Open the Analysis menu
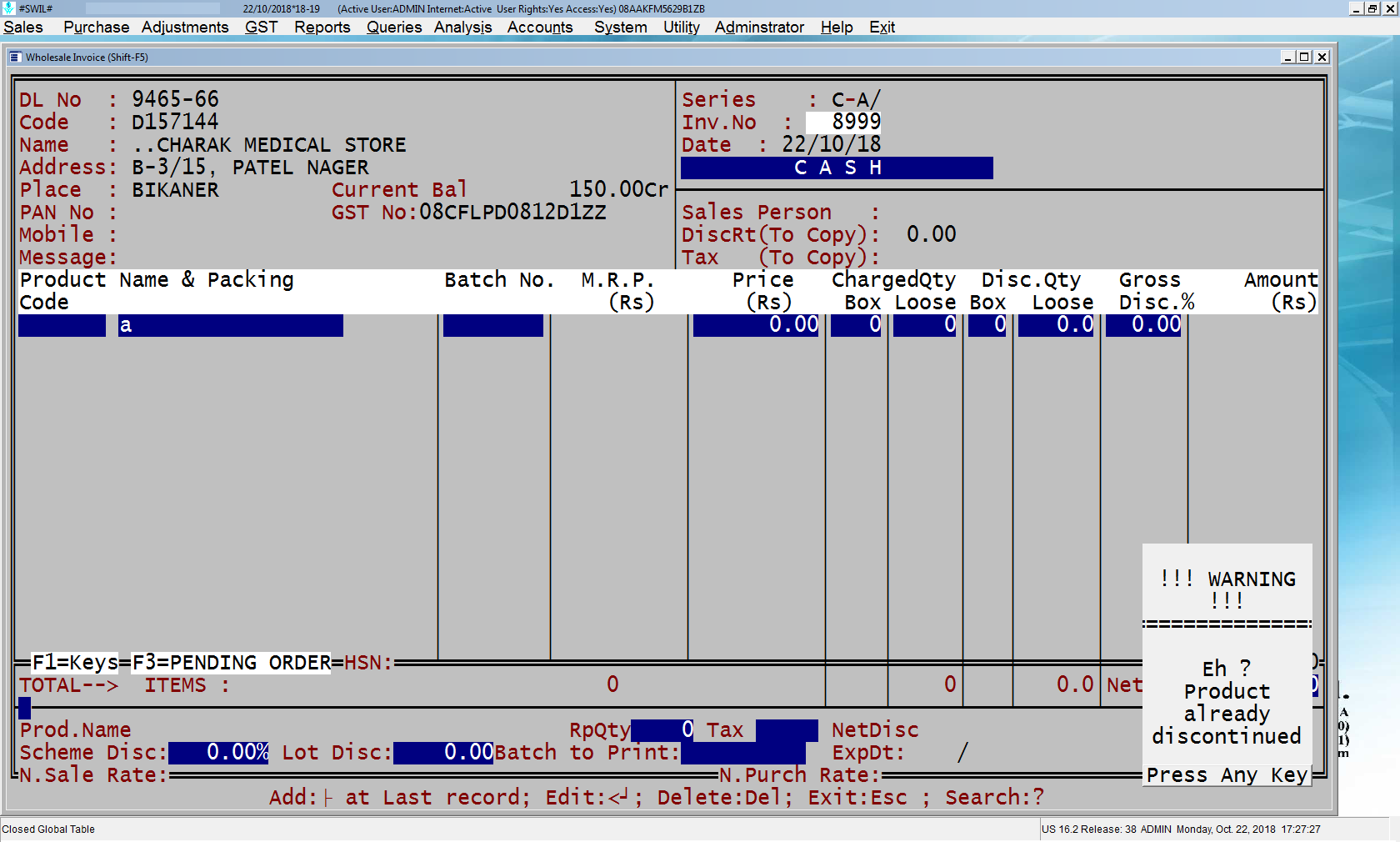This screenshot has width=1400, height=842. (462, 28)
